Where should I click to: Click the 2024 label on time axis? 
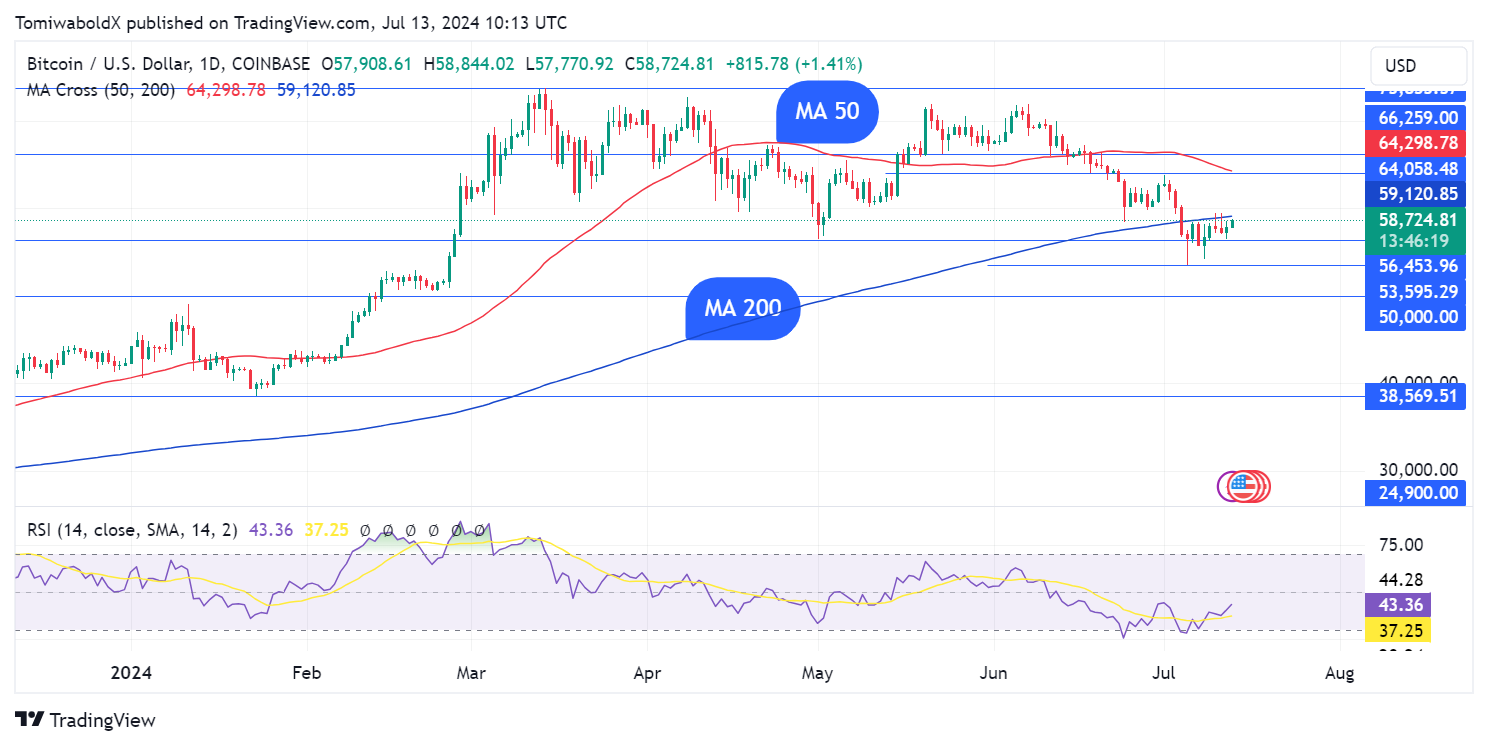coord(132,673)
